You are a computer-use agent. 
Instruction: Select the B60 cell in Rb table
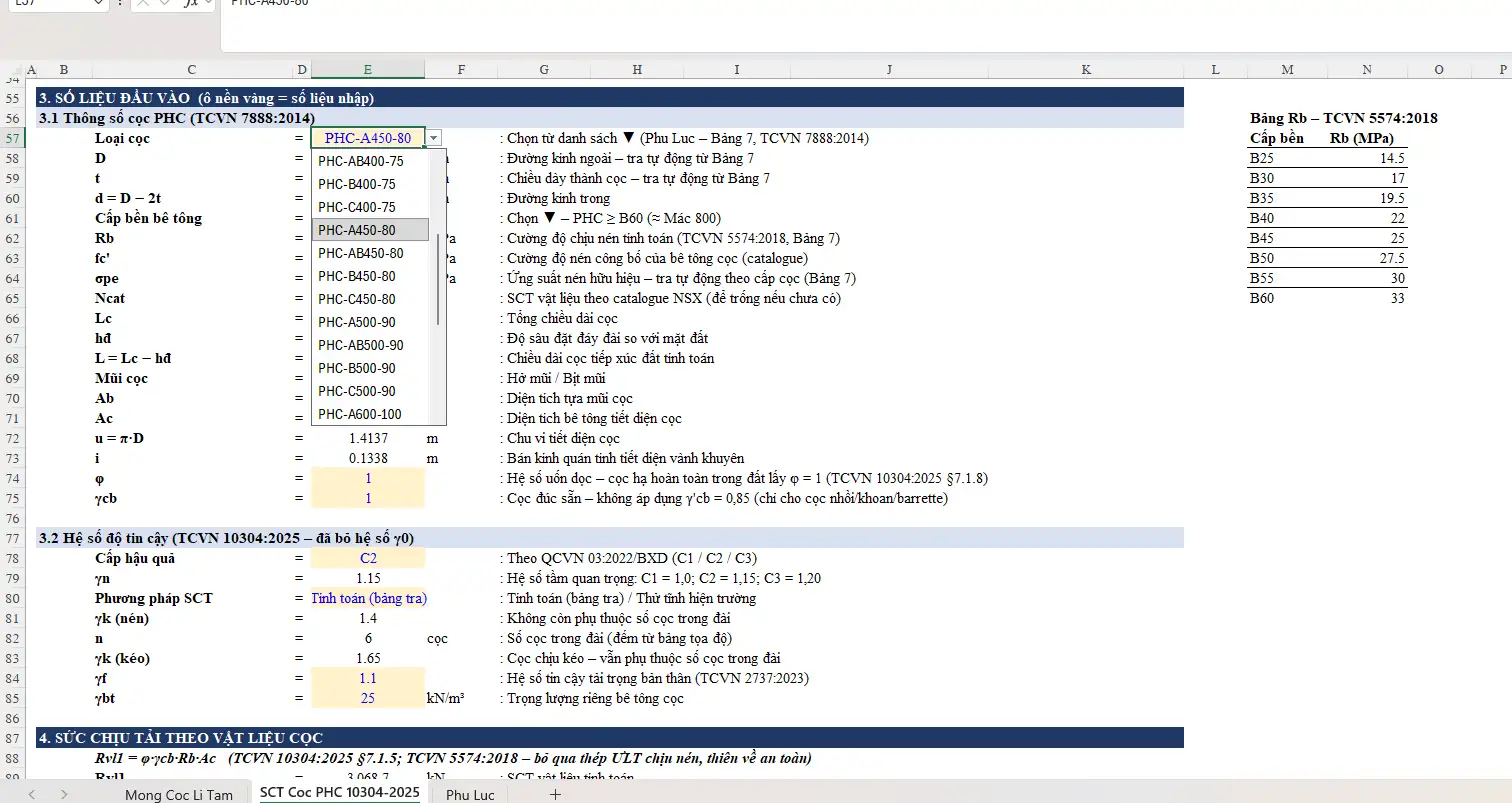pos(1287,298)
